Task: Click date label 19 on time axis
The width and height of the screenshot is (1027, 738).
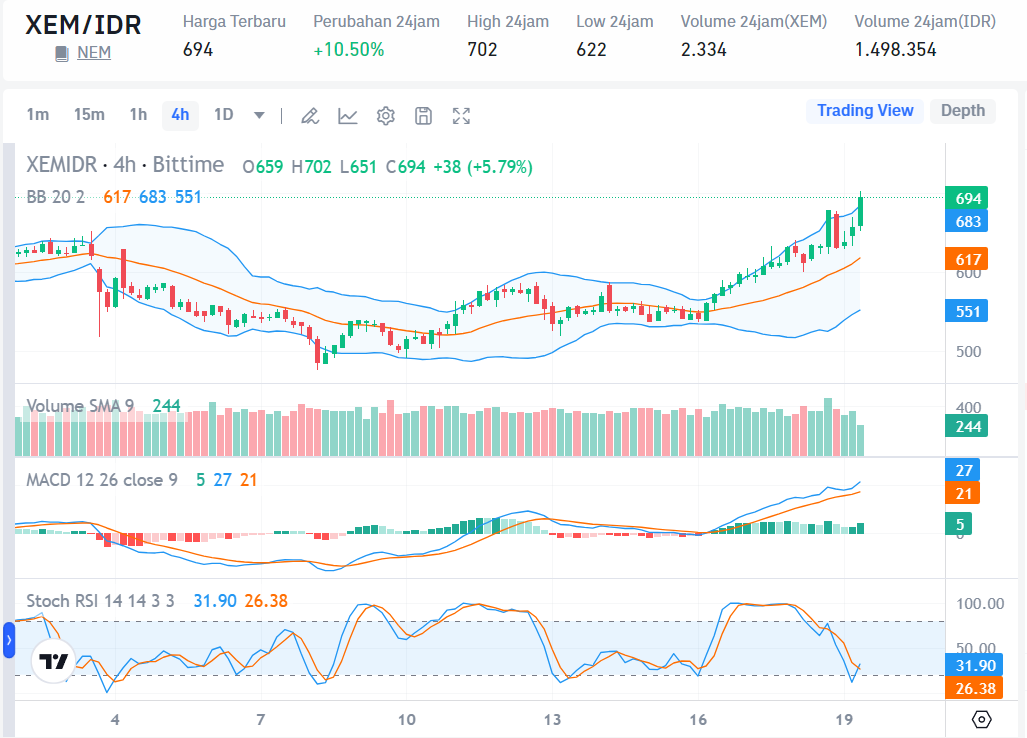Action: pos(844,720)
